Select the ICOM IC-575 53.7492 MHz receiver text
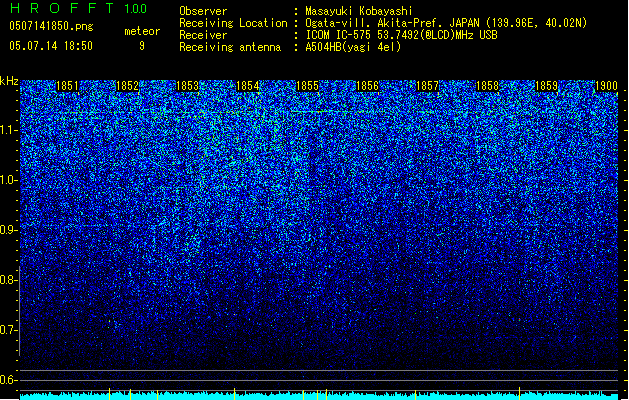Screen dimensions: 629x400 click(401, 35)
